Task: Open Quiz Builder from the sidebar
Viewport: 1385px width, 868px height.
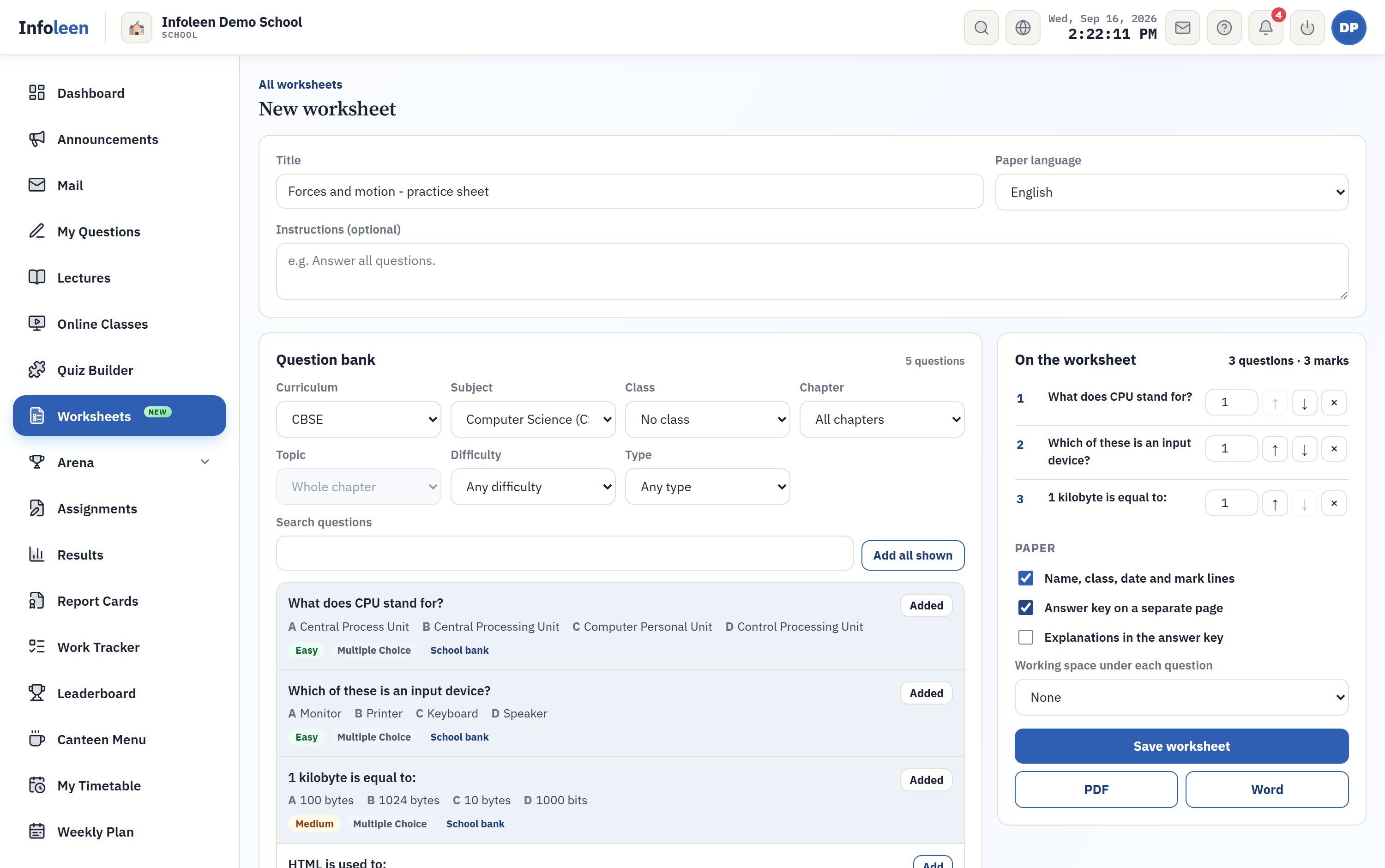Action: [x=120, y=370]
